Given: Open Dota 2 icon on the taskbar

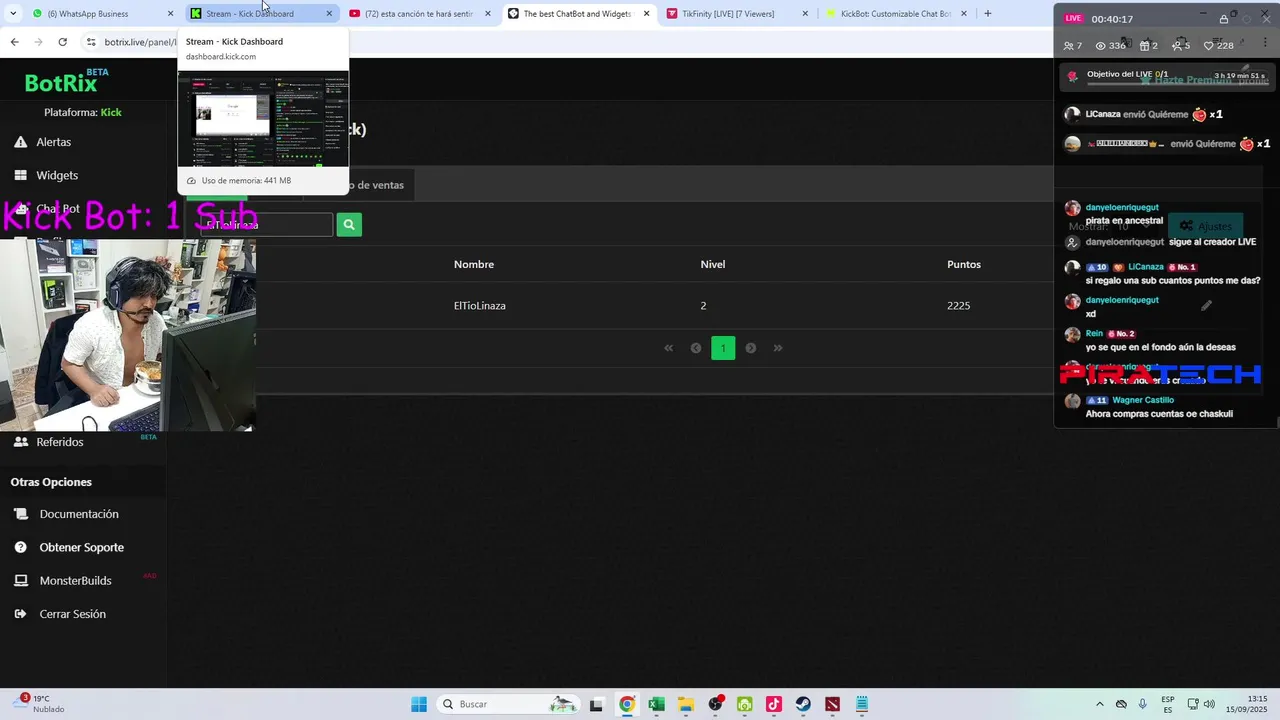Looking at the screenshot, I should coord(832,704).
